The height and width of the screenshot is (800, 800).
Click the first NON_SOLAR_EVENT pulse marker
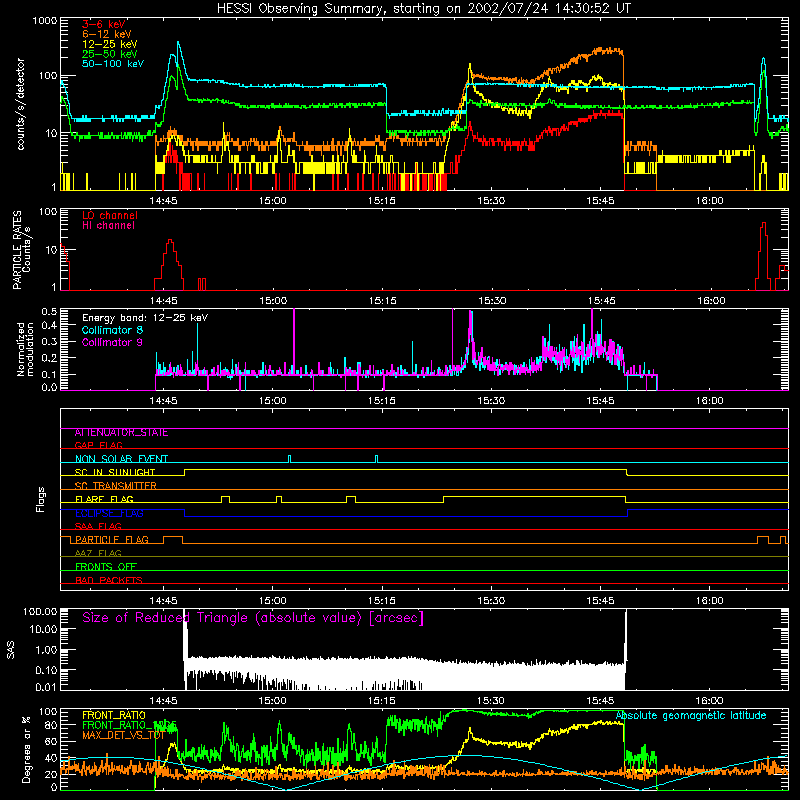(289, 459)
